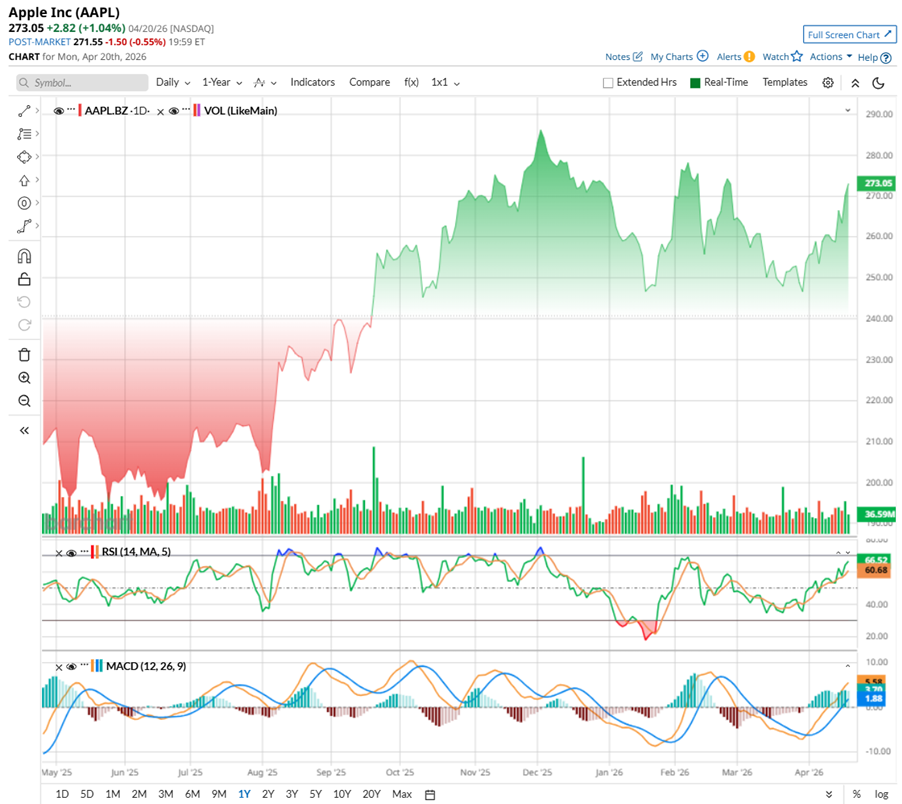Open Templates menu
This screenshot has width=902, height=804.
785,82
